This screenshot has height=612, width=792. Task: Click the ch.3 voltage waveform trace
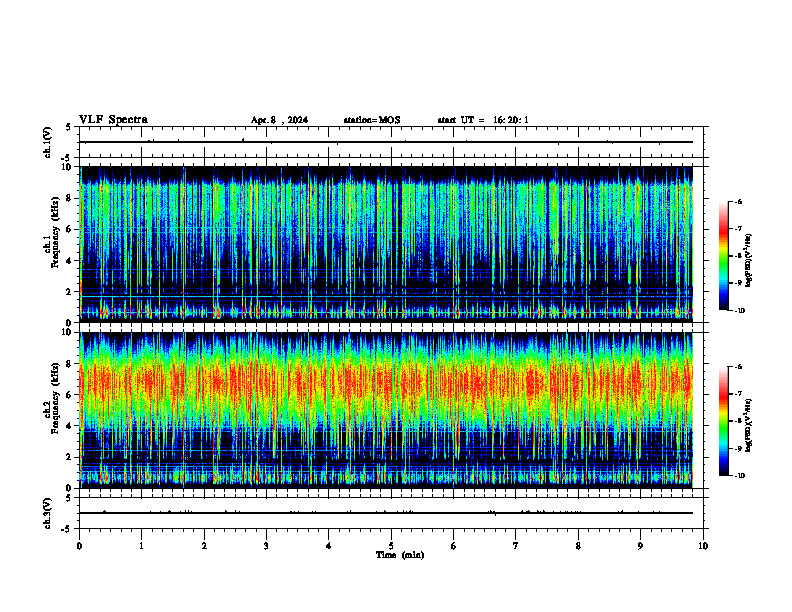click(386, 513)
